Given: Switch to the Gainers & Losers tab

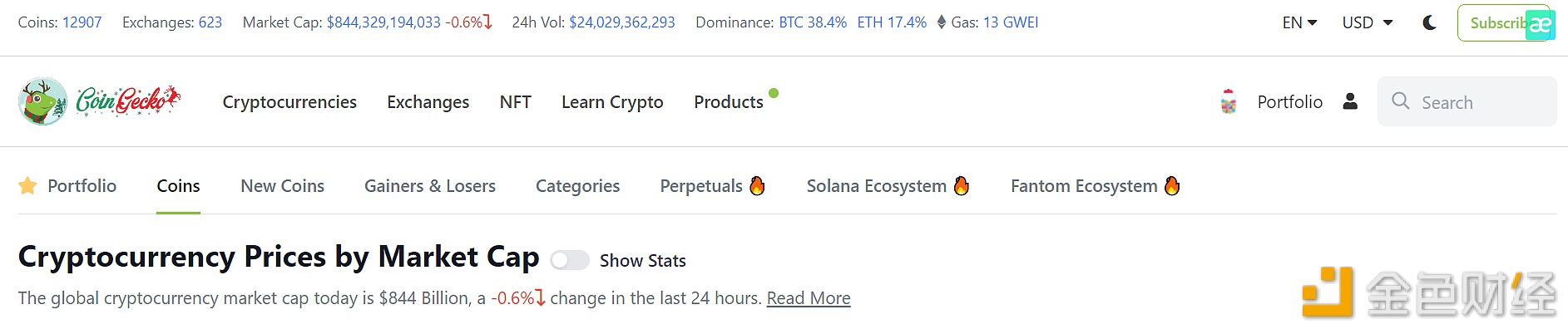Looking at the screenshot, I should click(430, 185).
